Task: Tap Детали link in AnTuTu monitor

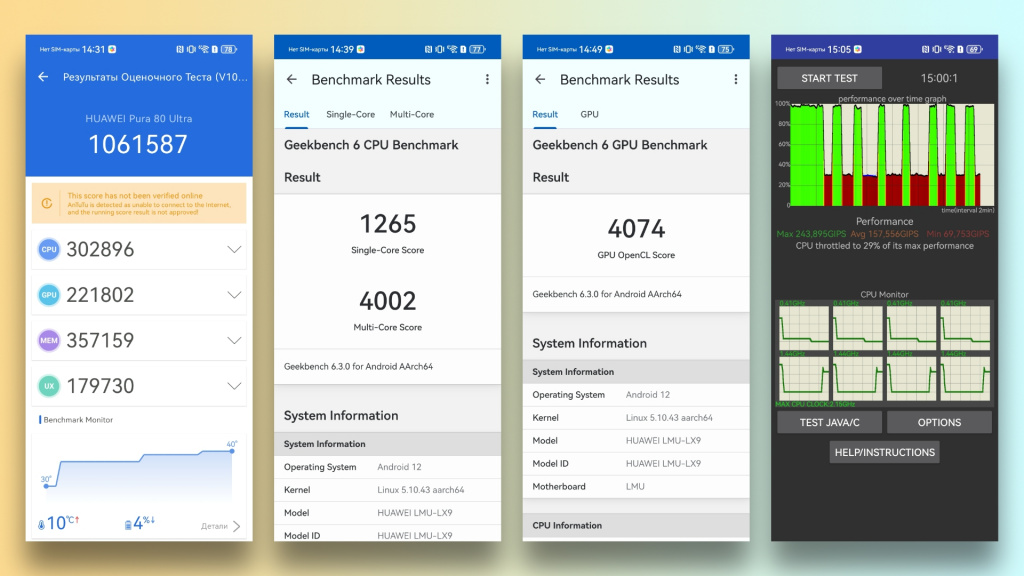Action: coord(214,526)
